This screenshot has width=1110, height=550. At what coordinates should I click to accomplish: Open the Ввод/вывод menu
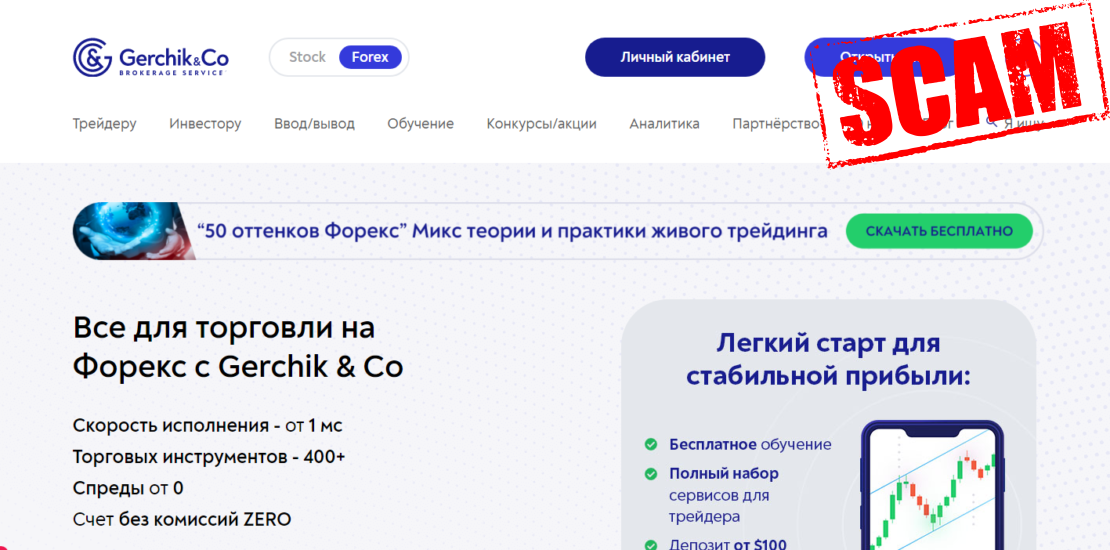coord(314,124)
